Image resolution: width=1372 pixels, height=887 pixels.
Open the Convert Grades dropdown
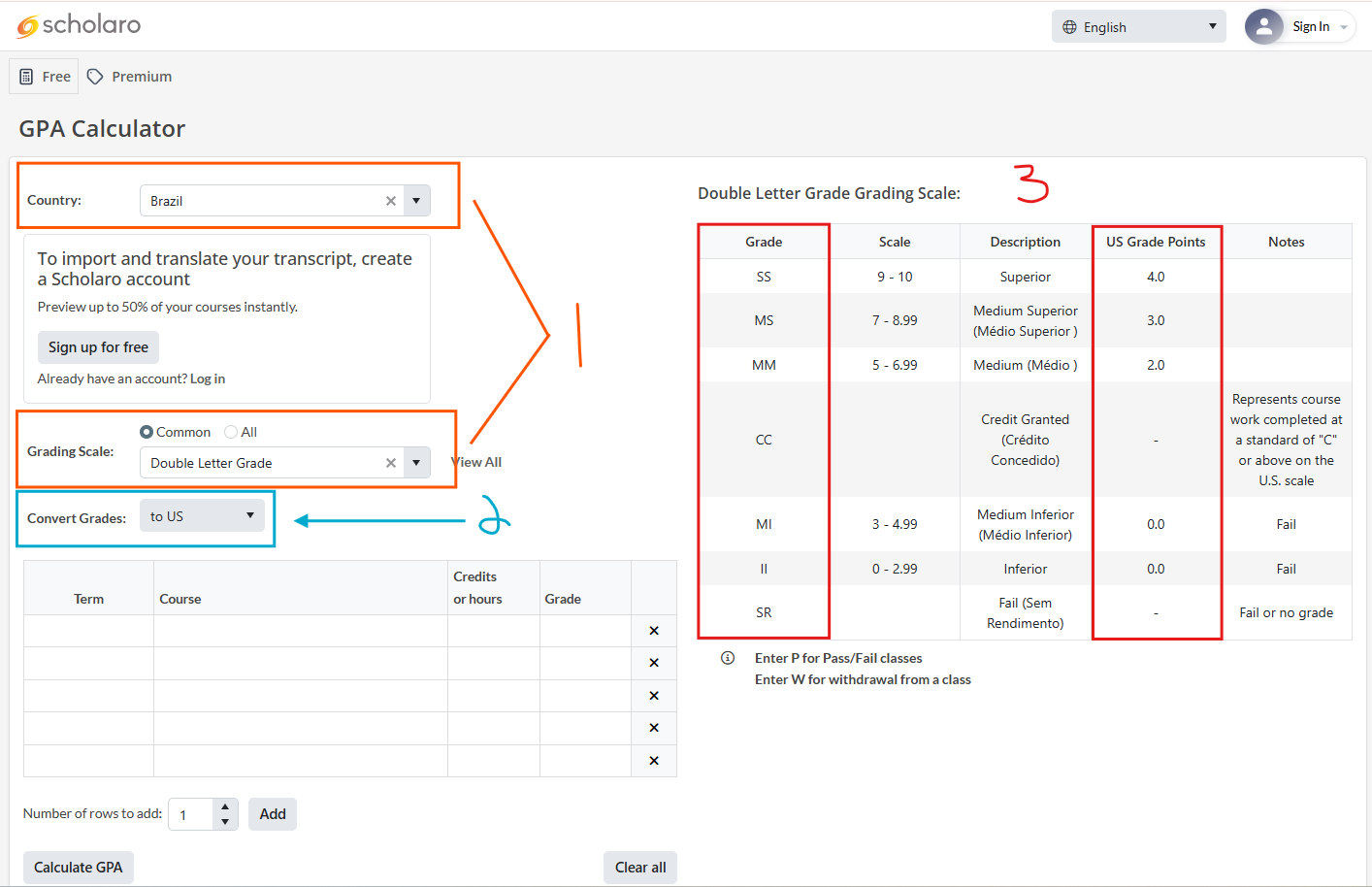tap(202, 516)
